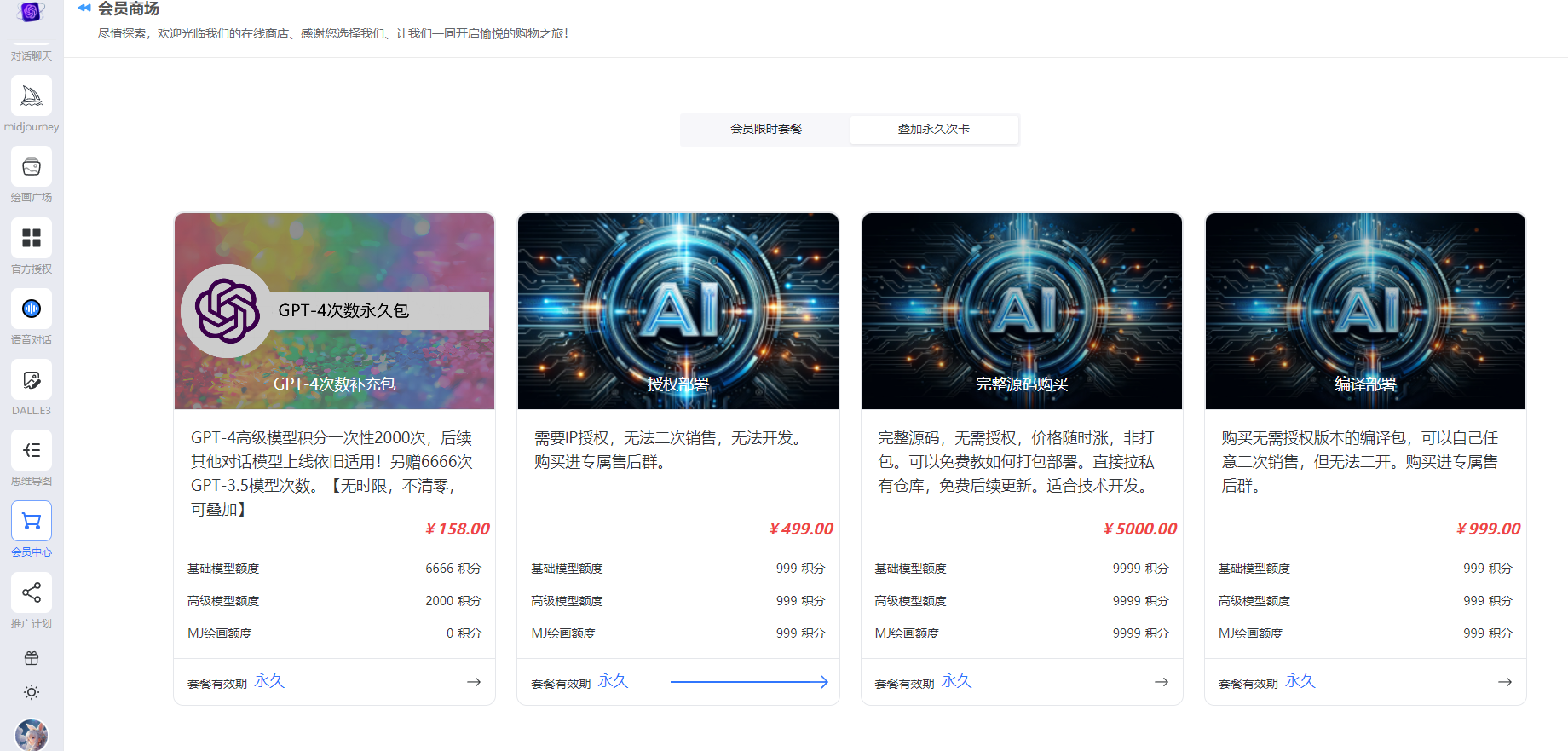Click the long blue arrow on ¥499.00 card
Image resolution: width=1568 pixels, height=751 pixels.
[749, 682]
